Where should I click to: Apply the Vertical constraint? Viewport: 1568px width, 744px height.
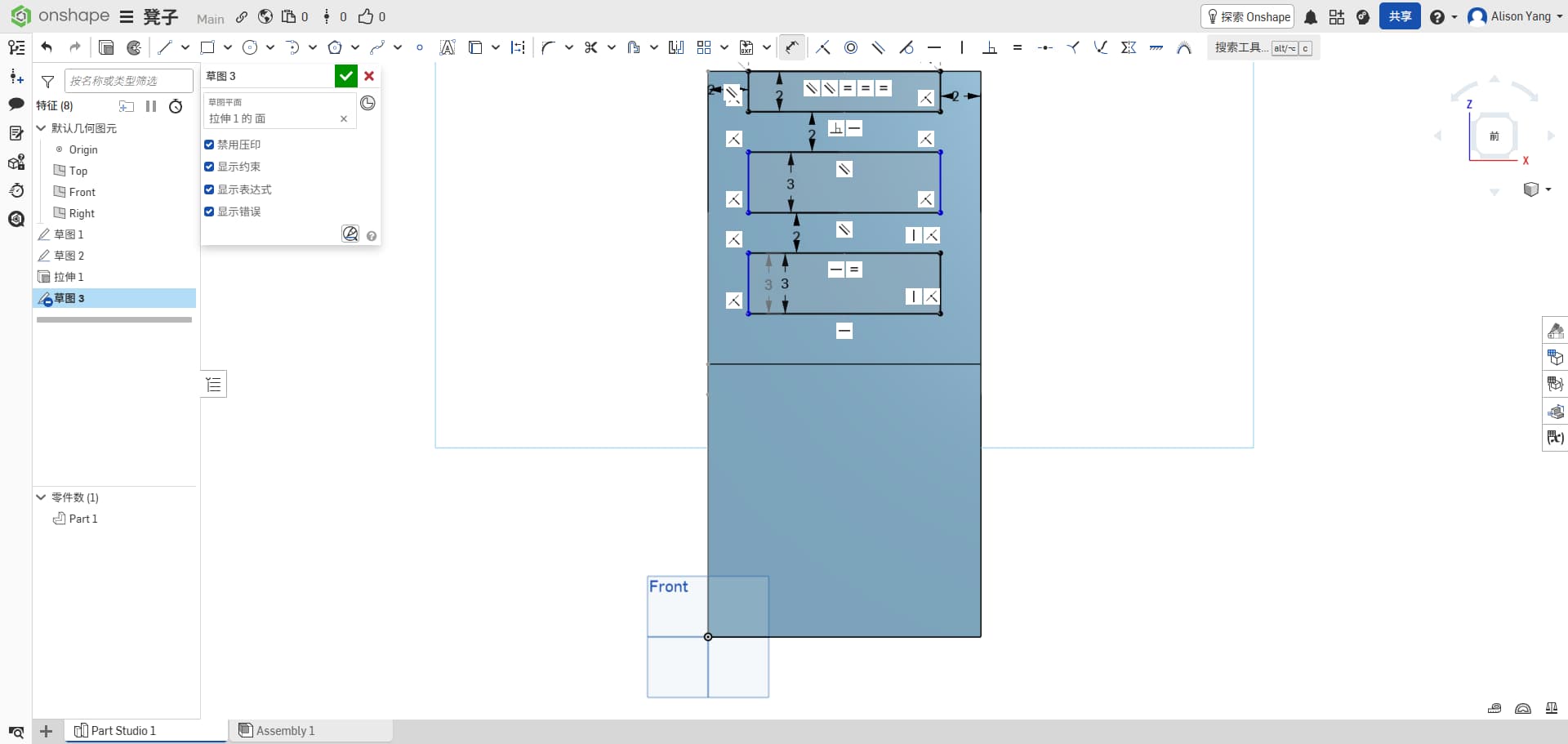[962, 47]
